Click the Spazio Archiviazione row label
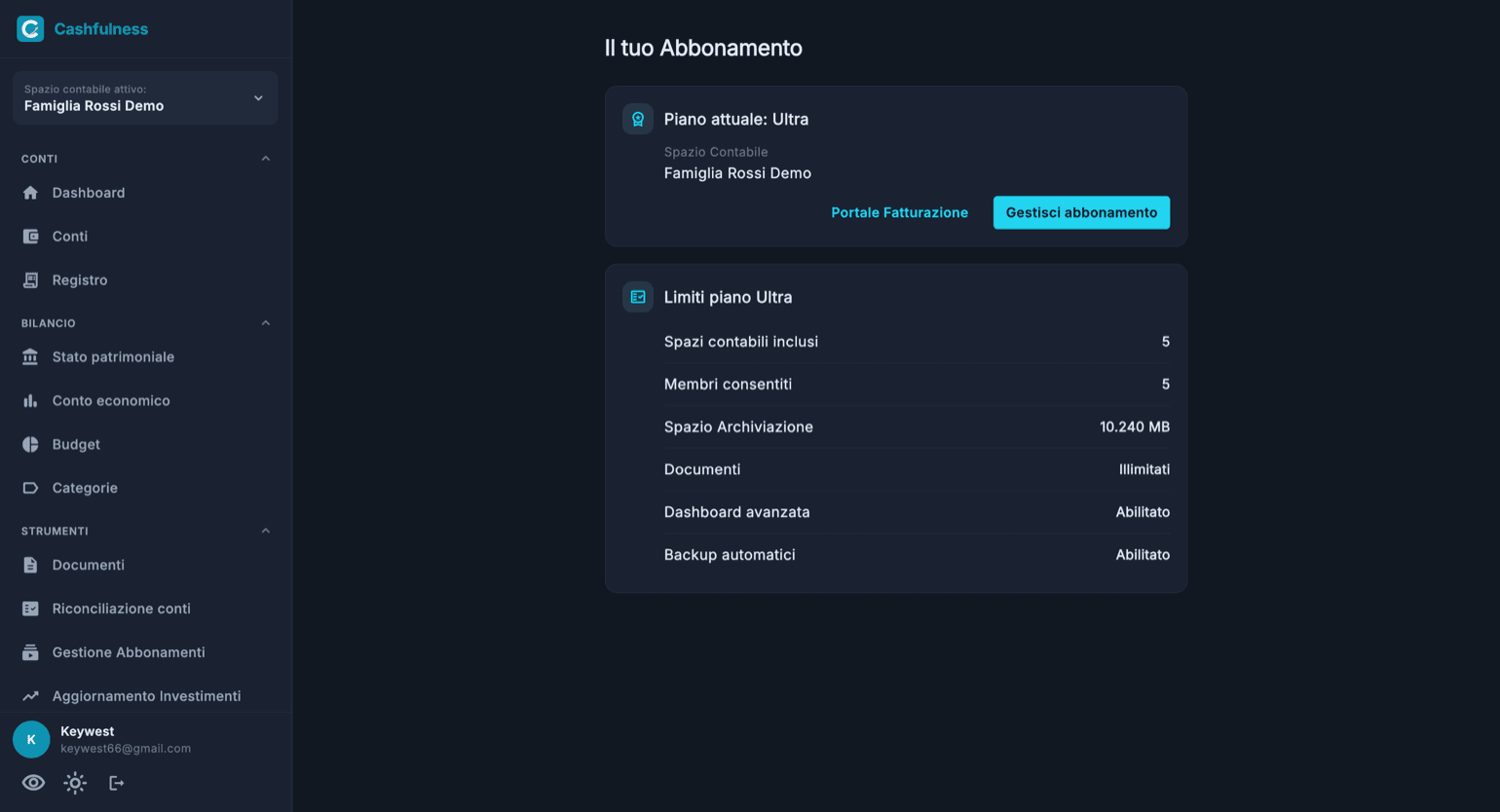Image resolution: width=1500 pixels, height=812 pixels. pos(738,426)
